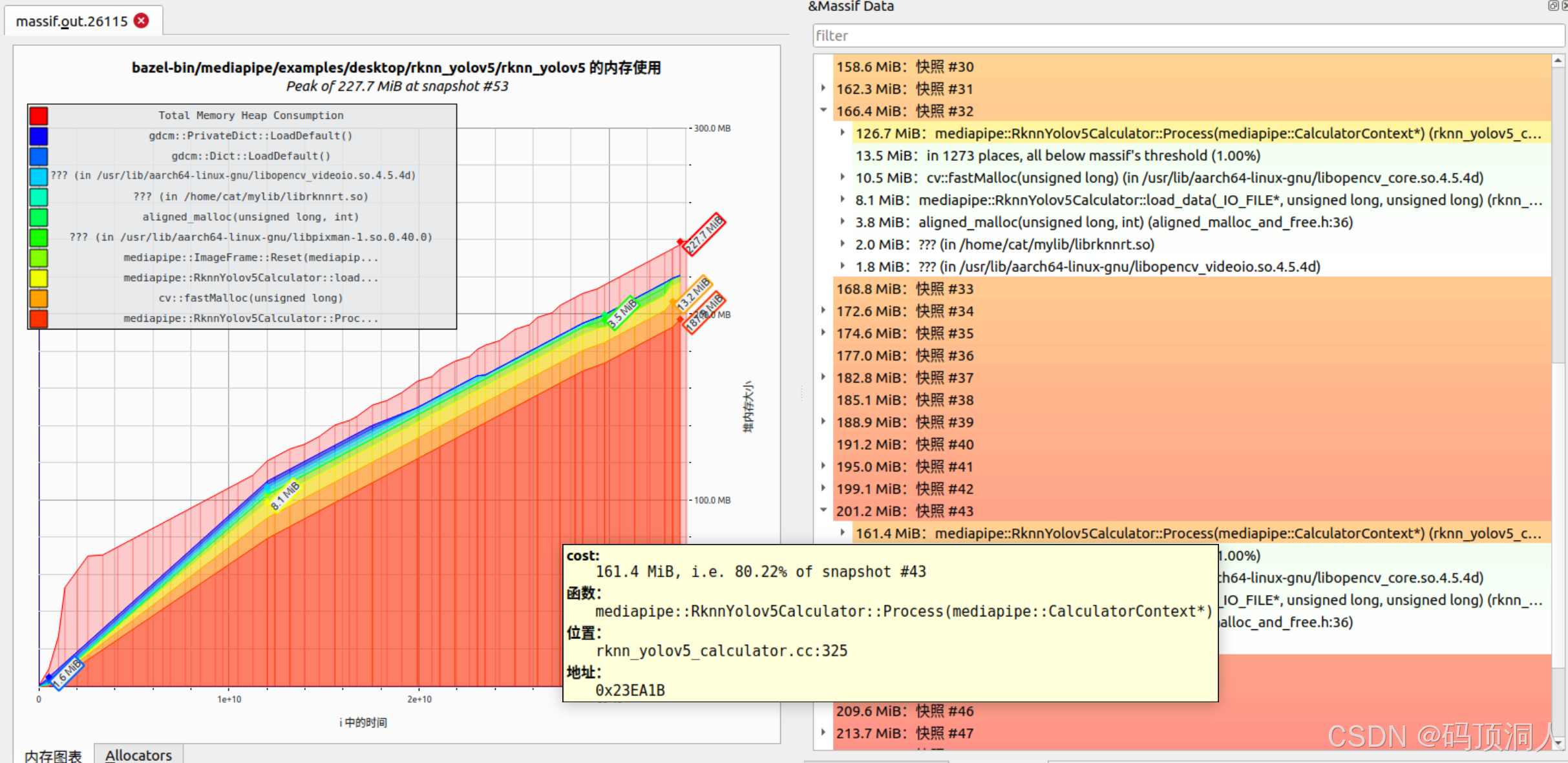Click the orange cv::fastMalloc legend swatch

click(39, 298)
